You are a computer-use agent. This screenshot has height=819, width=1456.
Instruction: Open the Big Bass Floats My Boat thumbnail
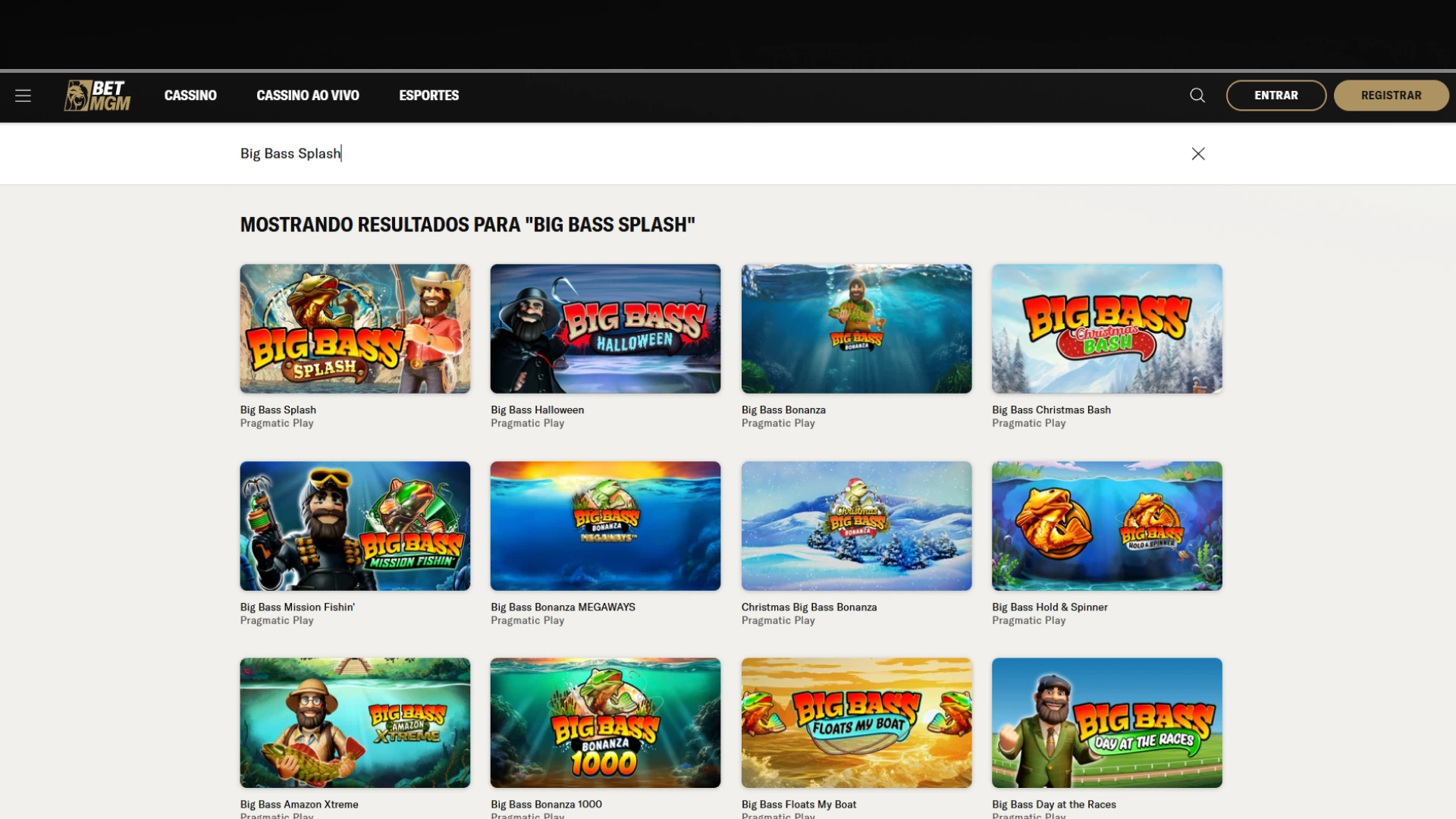coord(856,723)
